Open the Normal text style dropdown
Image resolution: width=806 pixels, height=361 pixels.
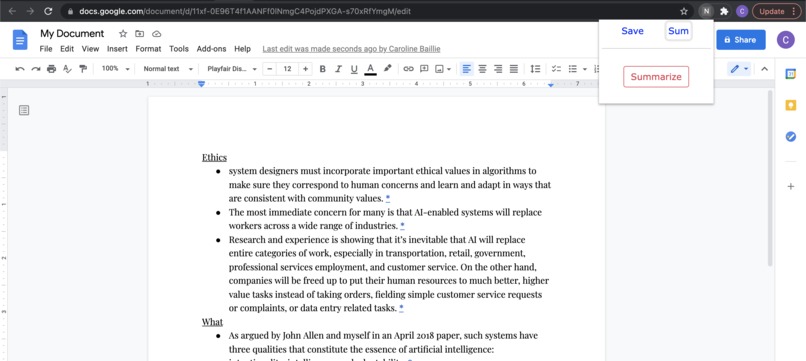(x=168, y=68)
